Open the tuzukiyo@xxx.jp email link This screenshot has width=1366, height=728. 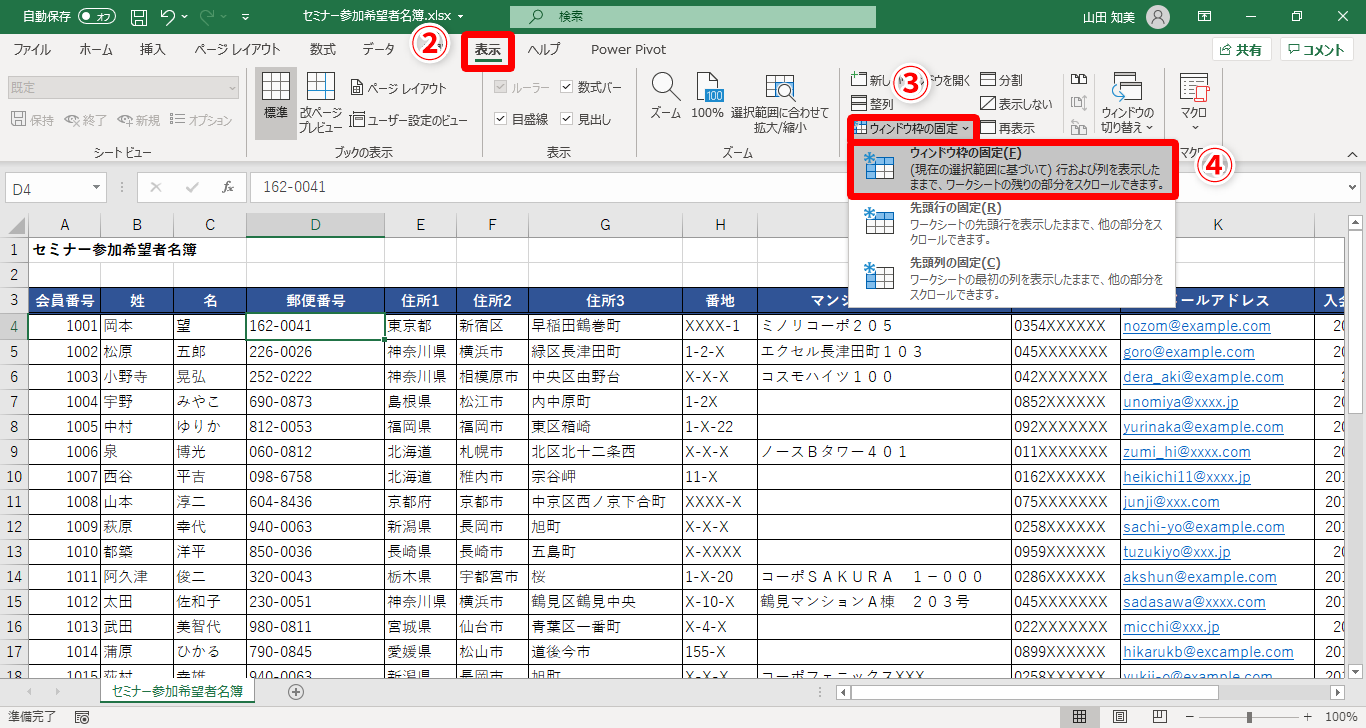point(1177,552)
